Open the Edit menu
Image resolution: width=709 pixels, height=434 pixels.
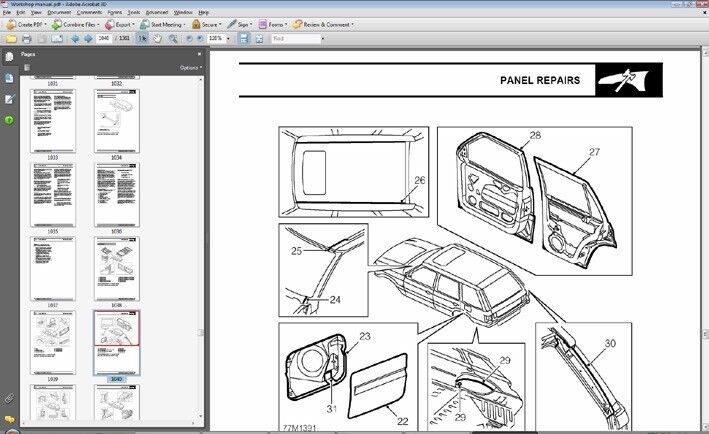point(21,13)
